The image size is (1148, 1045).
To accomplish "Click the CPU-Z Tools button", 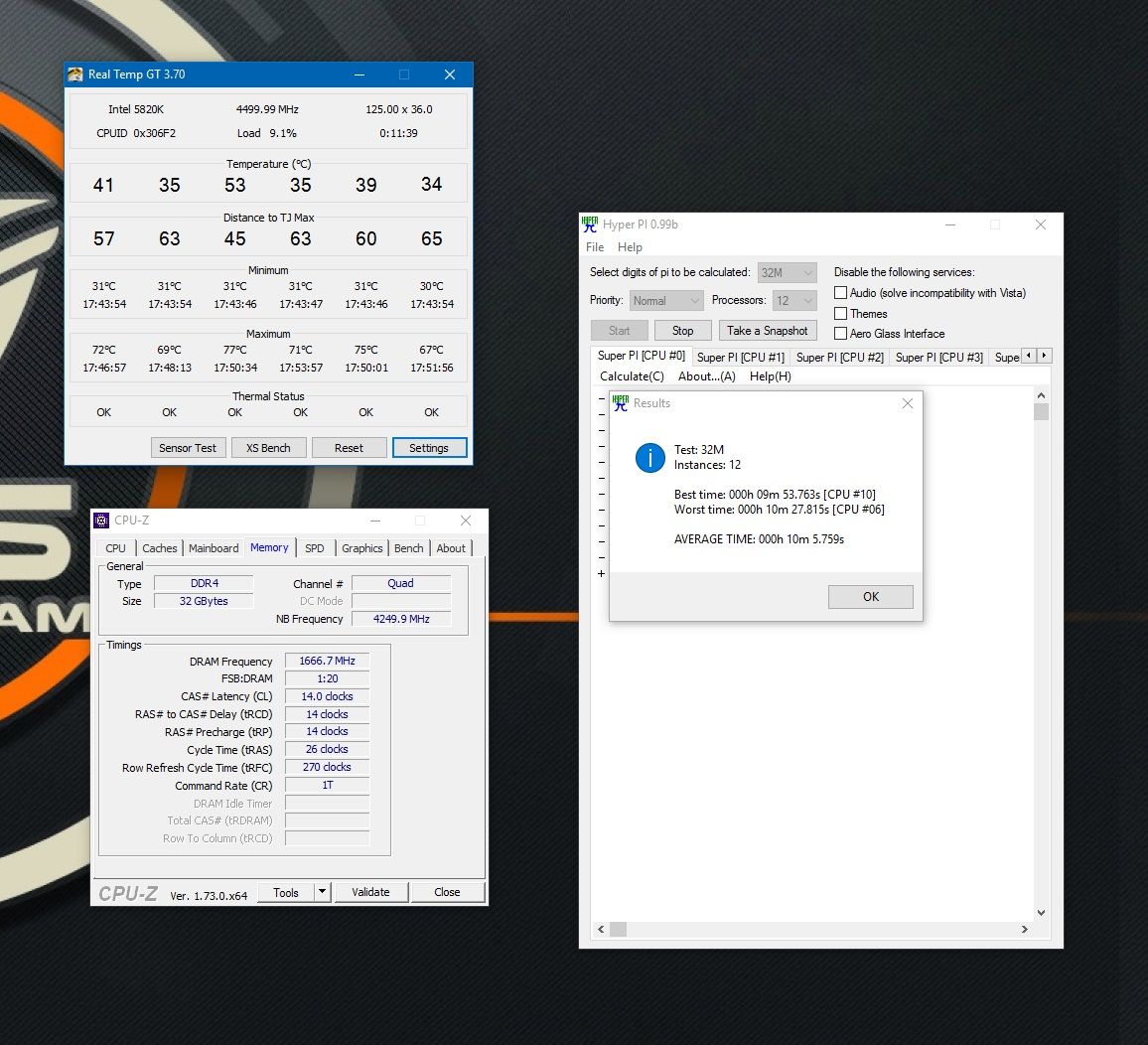I will [x=286, y=892].
